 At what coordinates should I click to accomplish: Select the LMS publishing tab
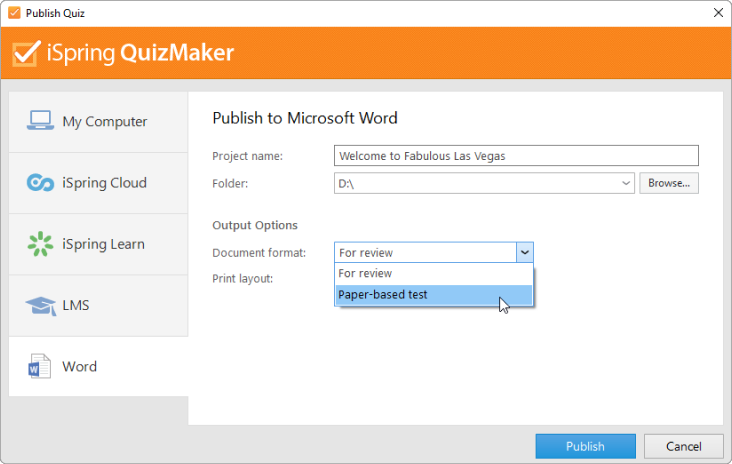(x=99, y=305)
